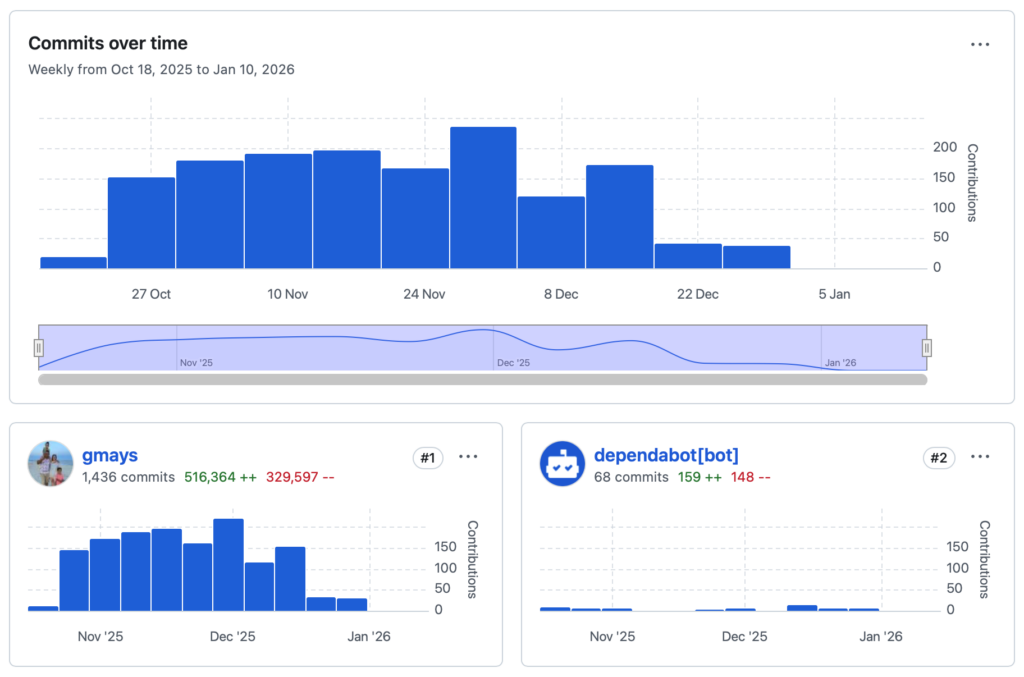Click the horizontal gray scrollbar under the navigator
The image size is (1024, 677).
pos(482,380)
